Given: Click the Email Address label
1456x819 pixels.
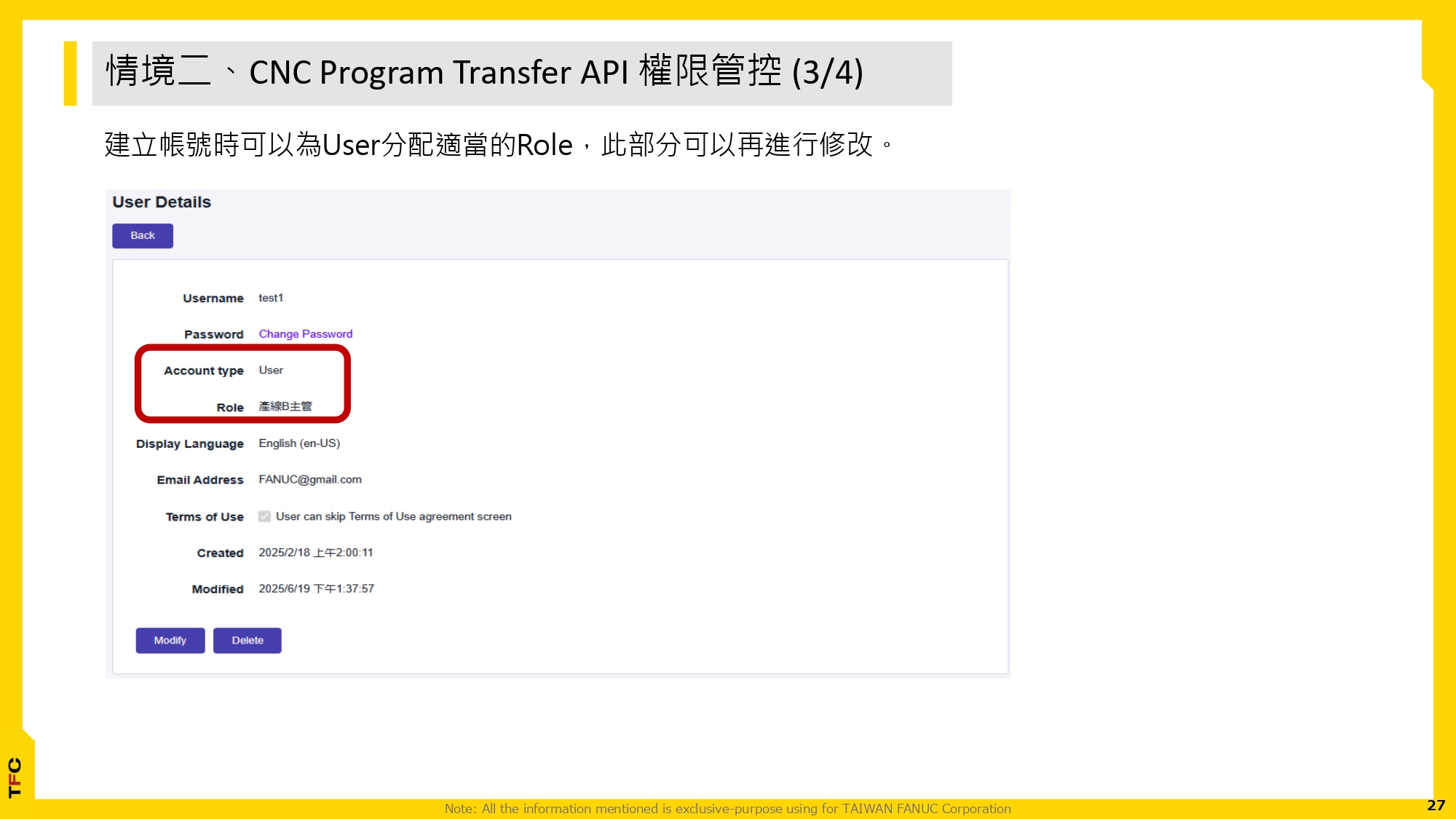Looking at the screenshot, I should pos(200,480).
